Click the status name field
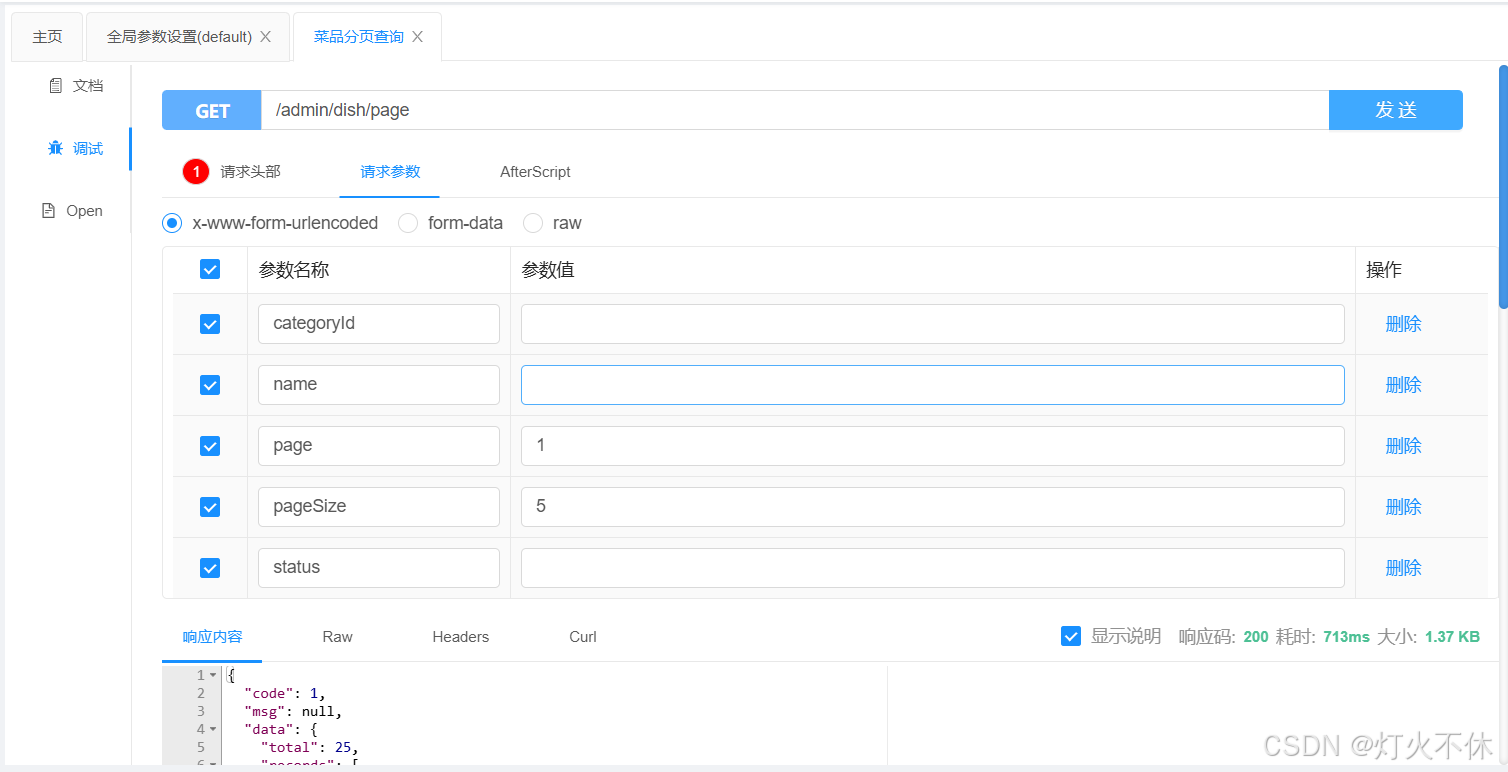 (379, 568)
